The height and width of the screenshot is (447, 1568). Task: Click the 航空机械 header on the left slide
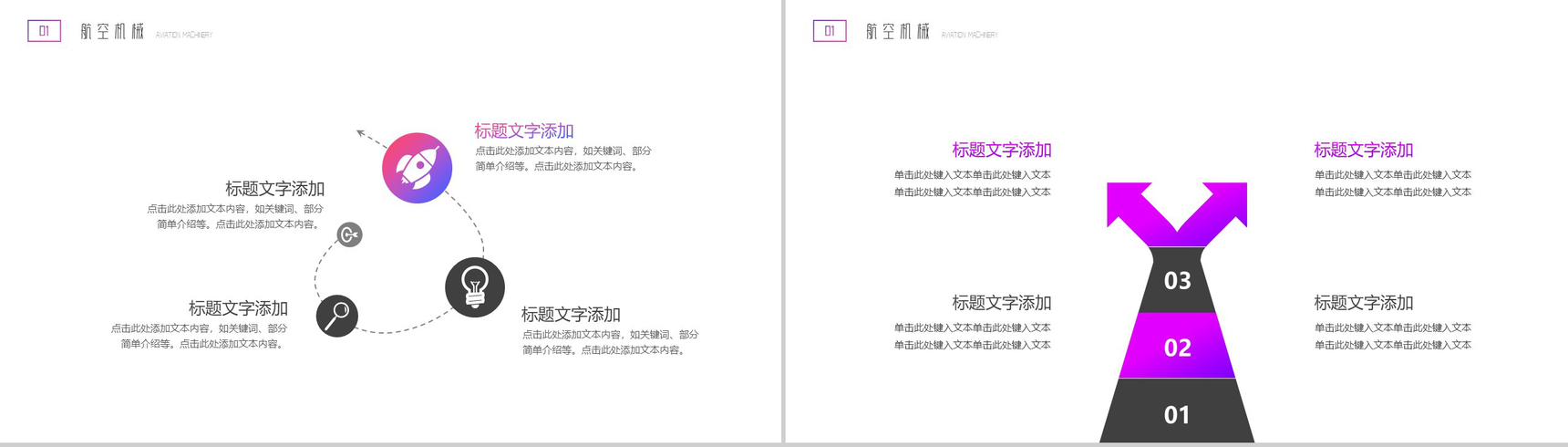click(x=112, y=32)
